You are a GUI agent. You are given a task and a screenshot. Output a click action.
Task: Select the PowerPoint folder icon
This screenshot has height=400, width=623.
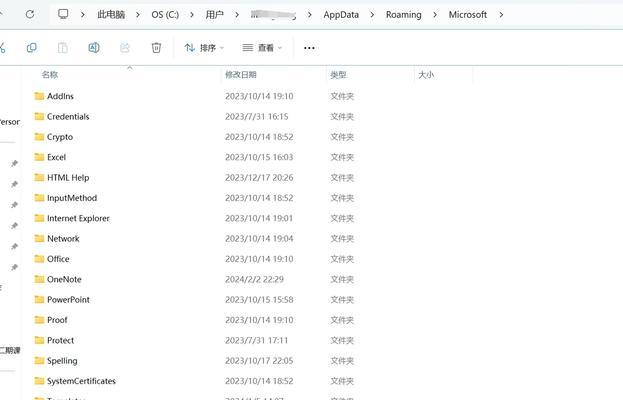(39, 299)
